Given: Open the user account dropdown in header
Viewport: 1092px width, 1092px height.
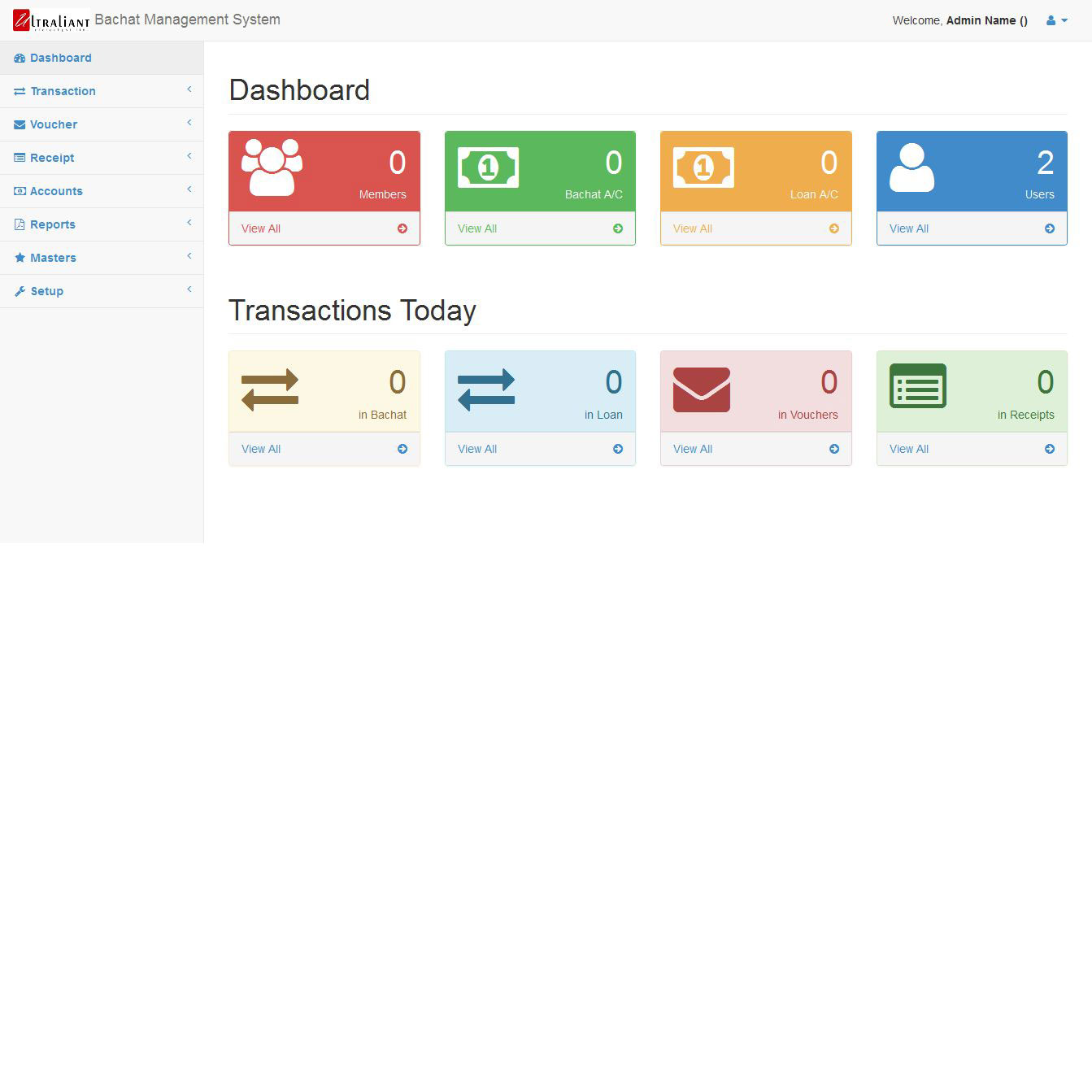Looking at the screenshot, I should point(1056,20).
